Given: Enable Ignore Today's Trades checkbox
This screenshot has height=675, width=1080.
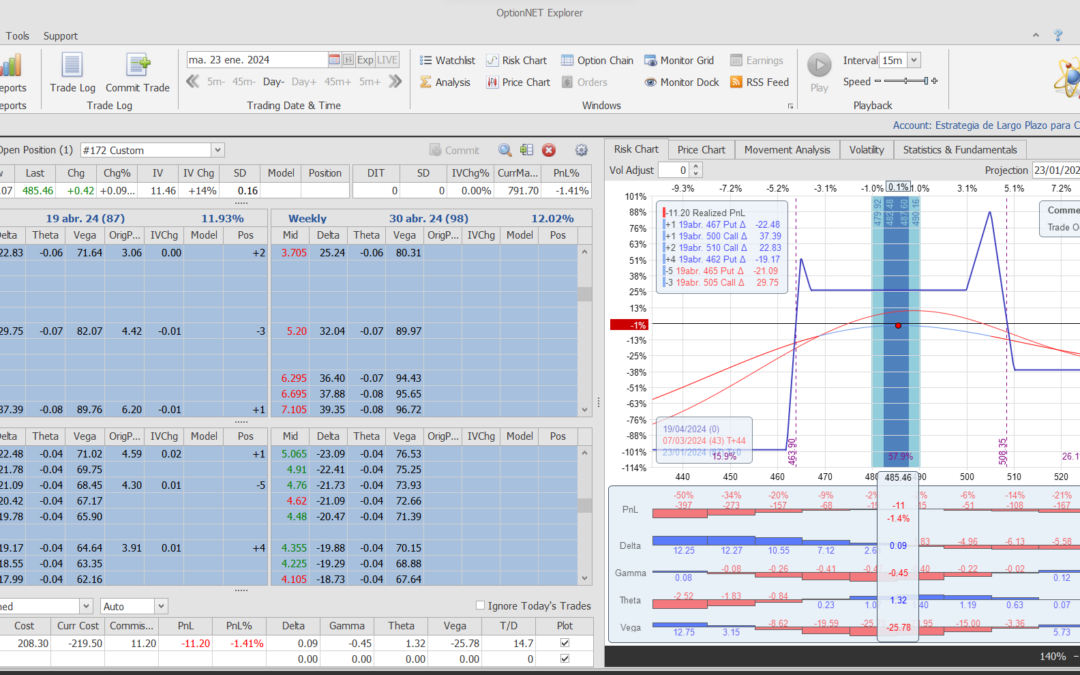Looking at the screenshot, I should 481,606.
